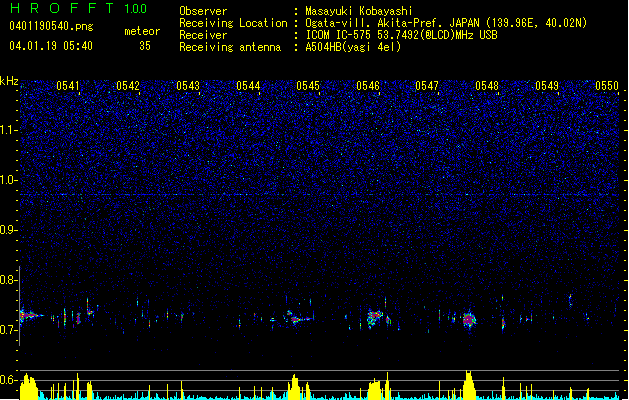Click the 0547 time marker
Viewport: 629px width, 400px height.
pos(427,86)
